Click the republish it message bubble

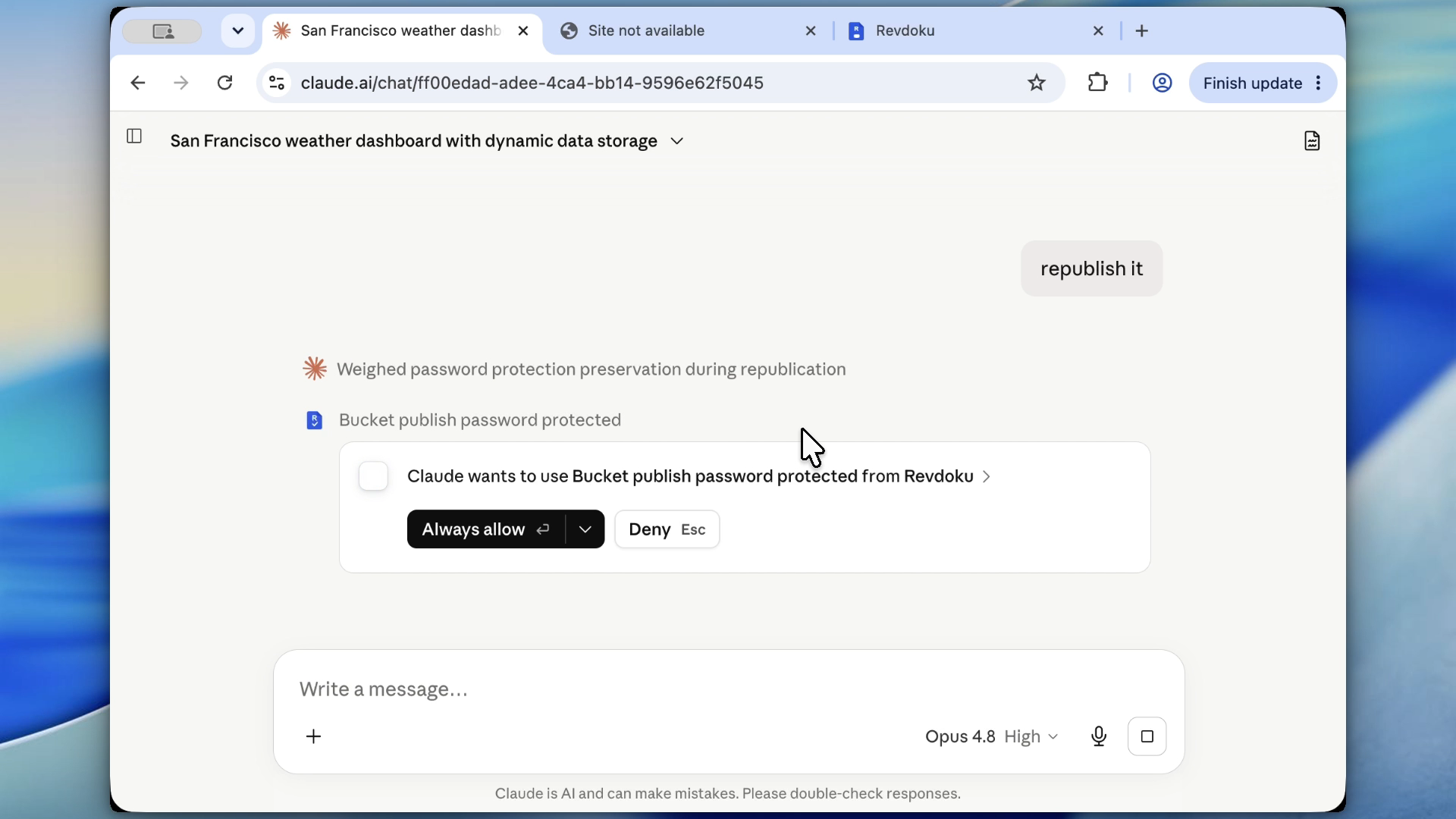(1091, 268)
